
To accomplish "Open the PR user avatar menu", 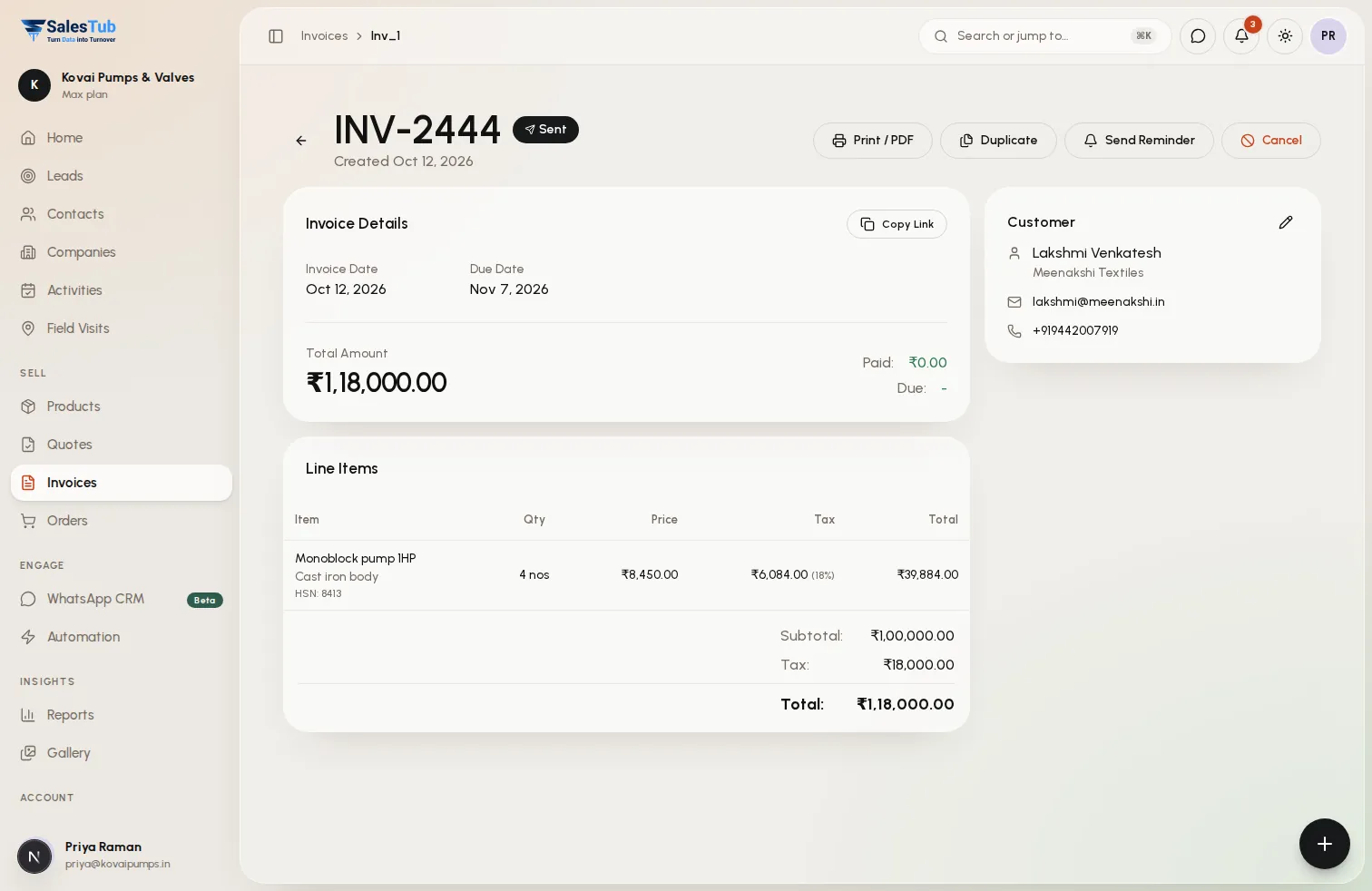I will click(x=1328, y=36).
